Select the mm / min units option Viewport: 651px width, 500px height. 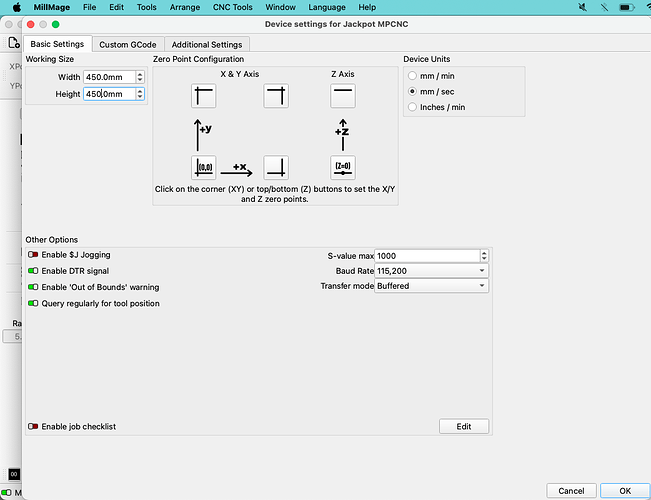click(x=412, y=76)
